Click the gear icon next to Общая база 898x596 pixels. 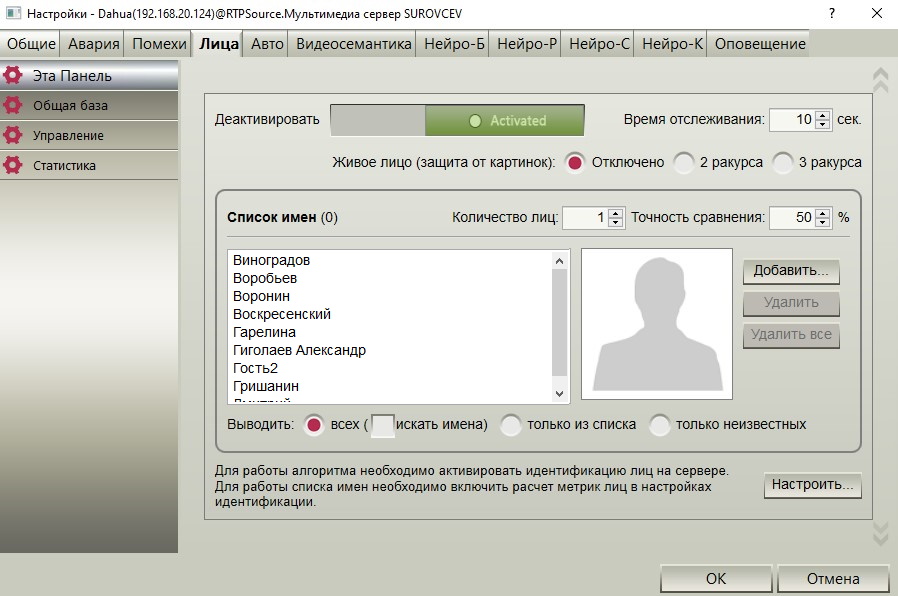(x=13, y=105)
